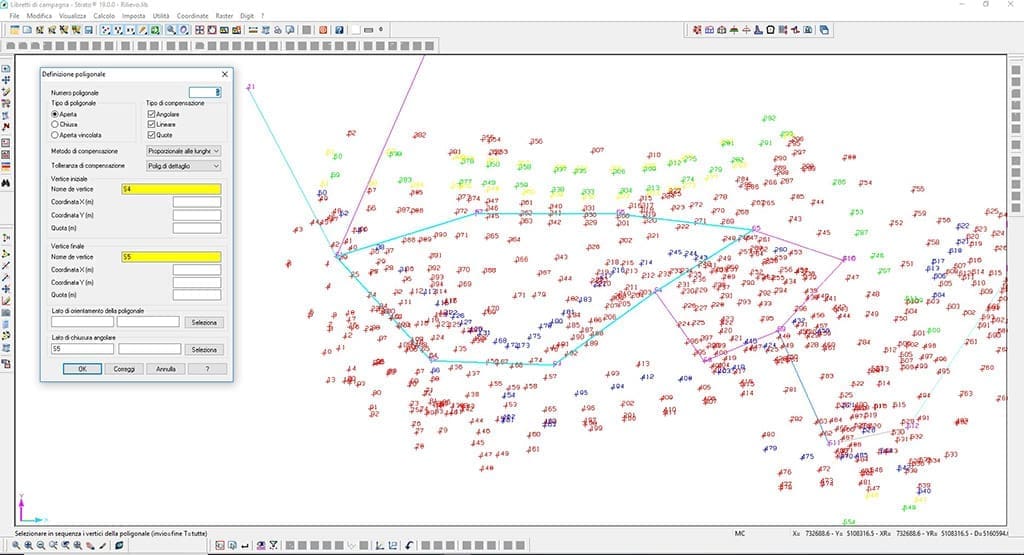This screenshot has width=1024, height=555.
Task: Click the black pentagon icon in right toolbar
Action: coord(771,30)
